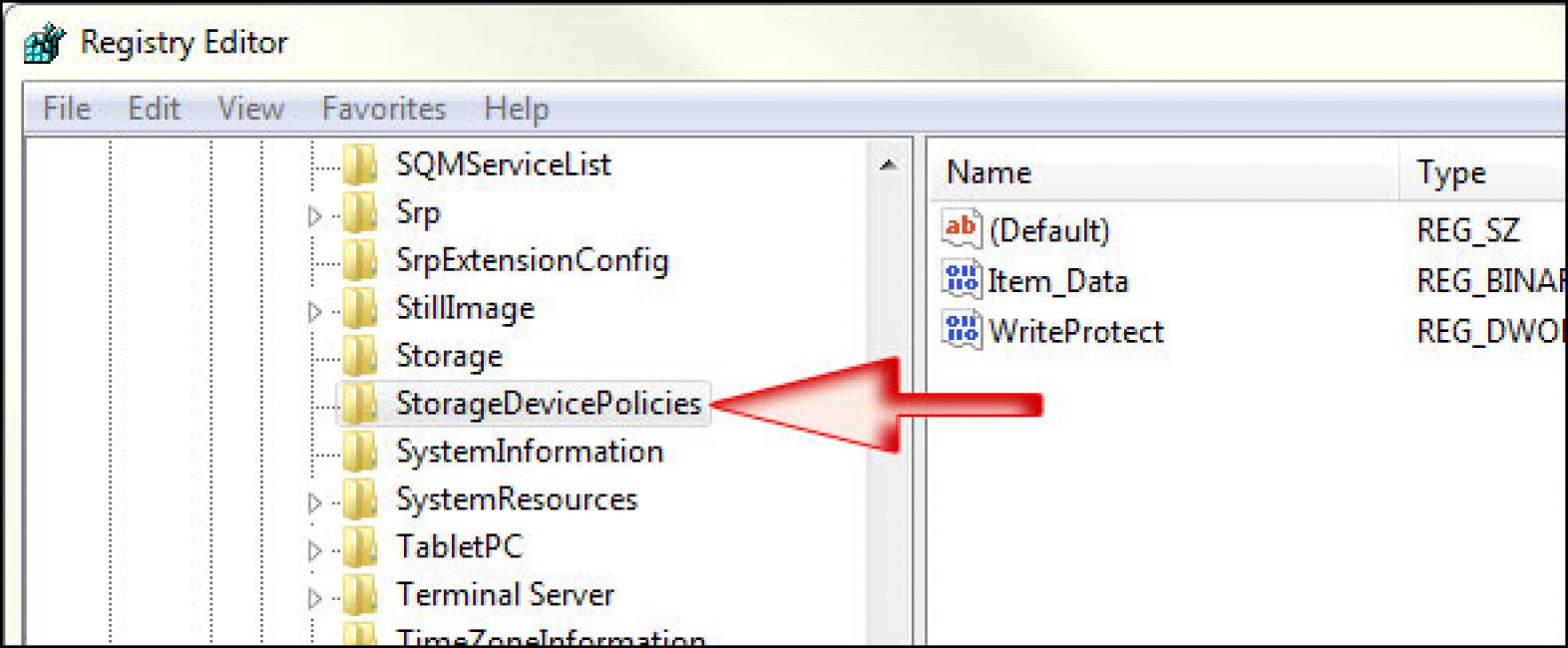Expand the SystemResources key arrow
This screenshot has width=1568, height=648.
315,502
